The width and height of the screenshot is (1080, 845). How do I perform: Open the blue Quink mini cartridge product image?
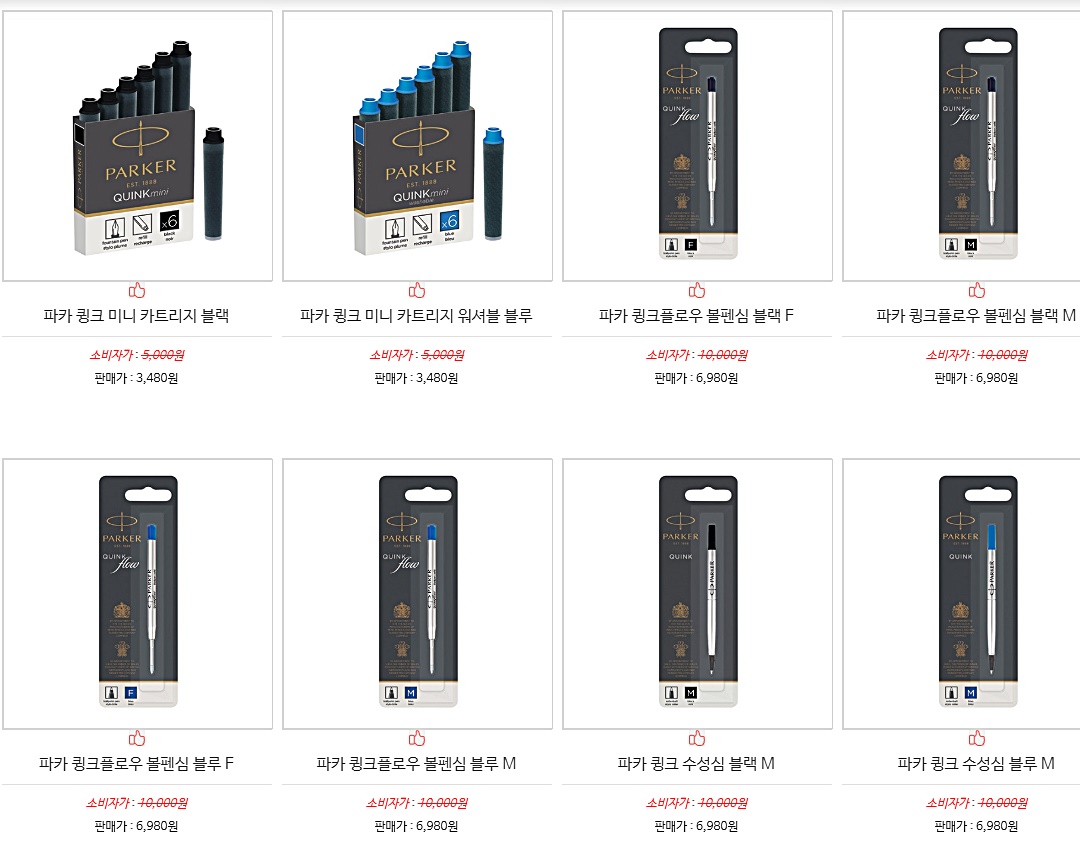(x=417, y=146)
